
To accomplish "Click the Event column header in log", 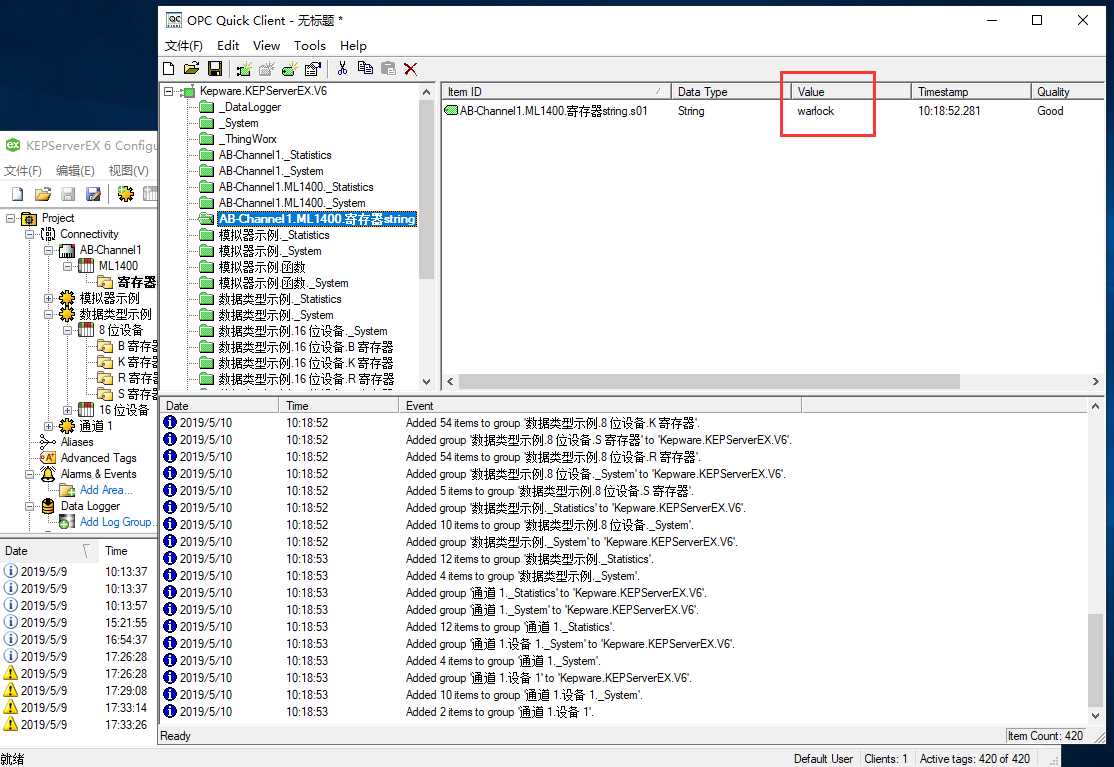I will click(600, 406).
